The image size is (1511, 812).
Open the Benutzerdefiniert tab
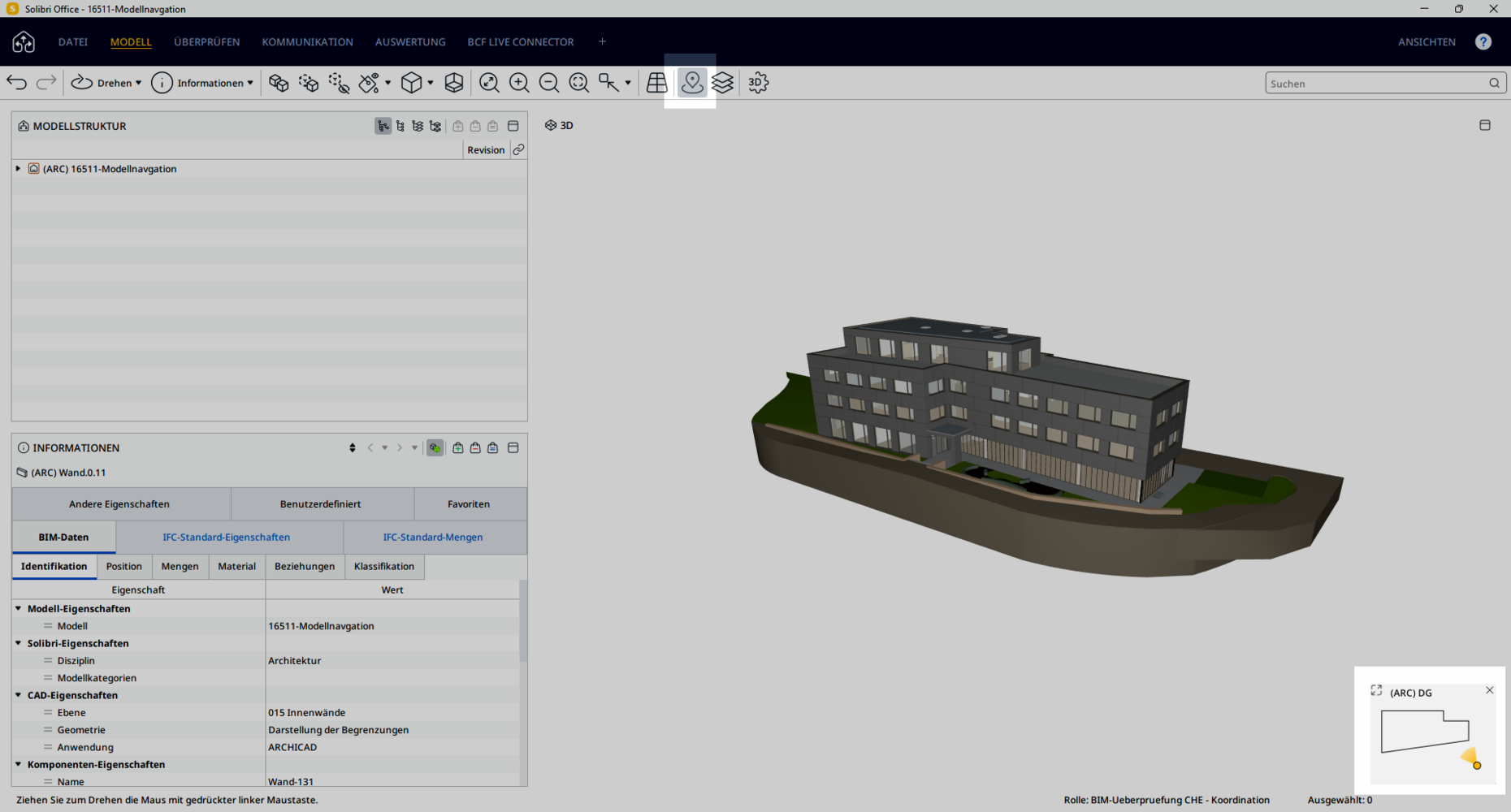click(x=321, y=504)
